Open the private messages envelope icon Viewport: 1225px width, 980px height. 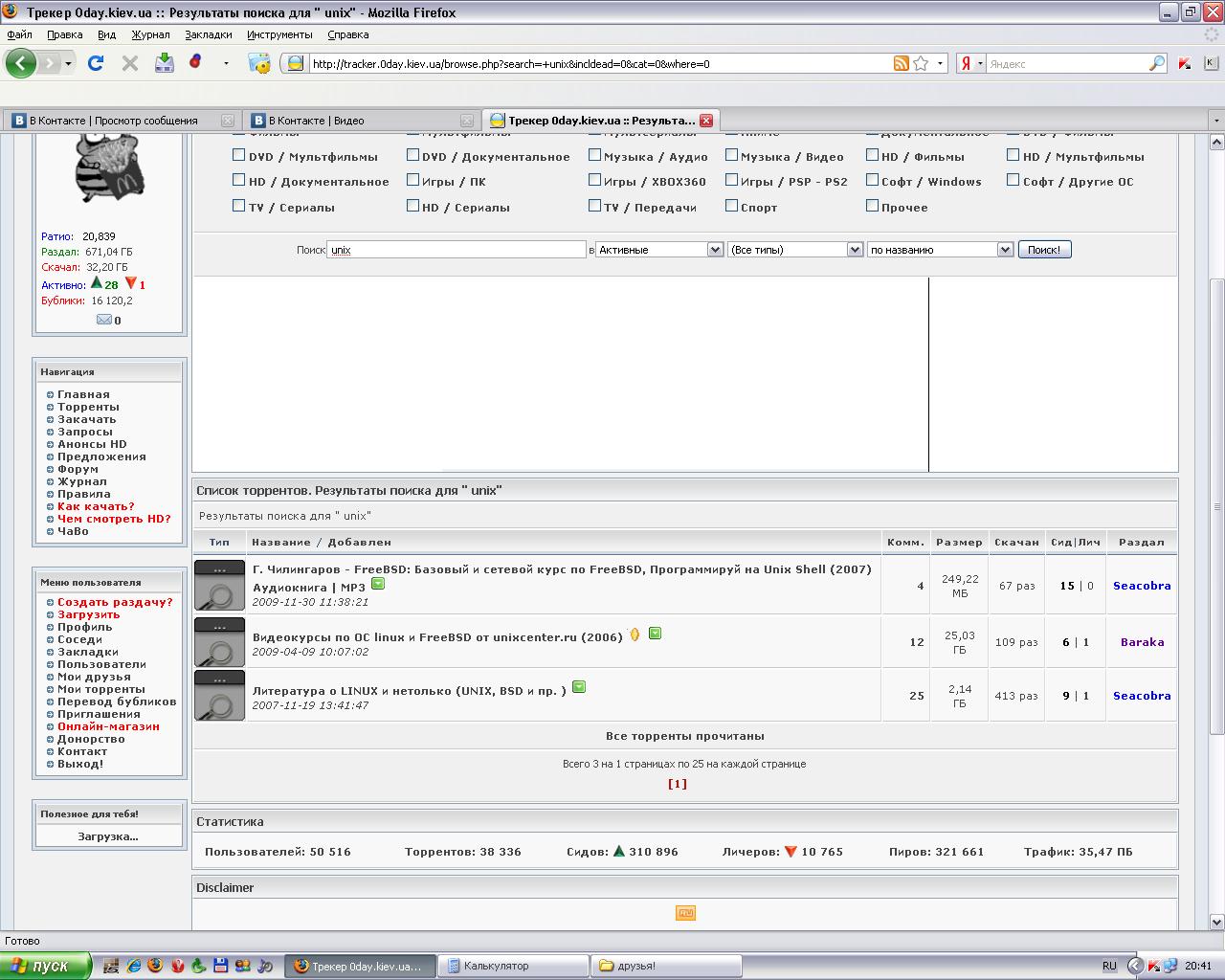coord(103,320)
